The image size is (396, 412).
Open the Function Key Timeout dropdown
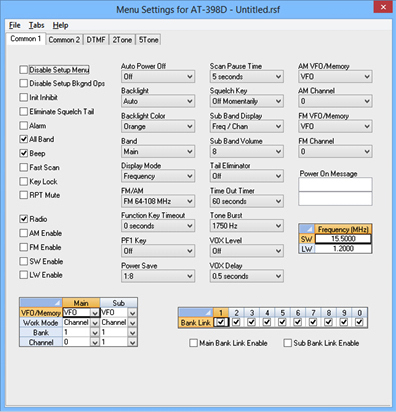(x=158, y=226)
